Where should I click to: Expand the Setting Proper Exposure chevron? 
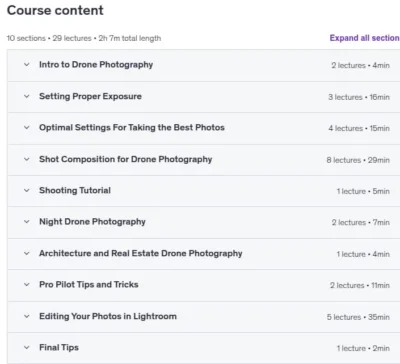[27, 96]
